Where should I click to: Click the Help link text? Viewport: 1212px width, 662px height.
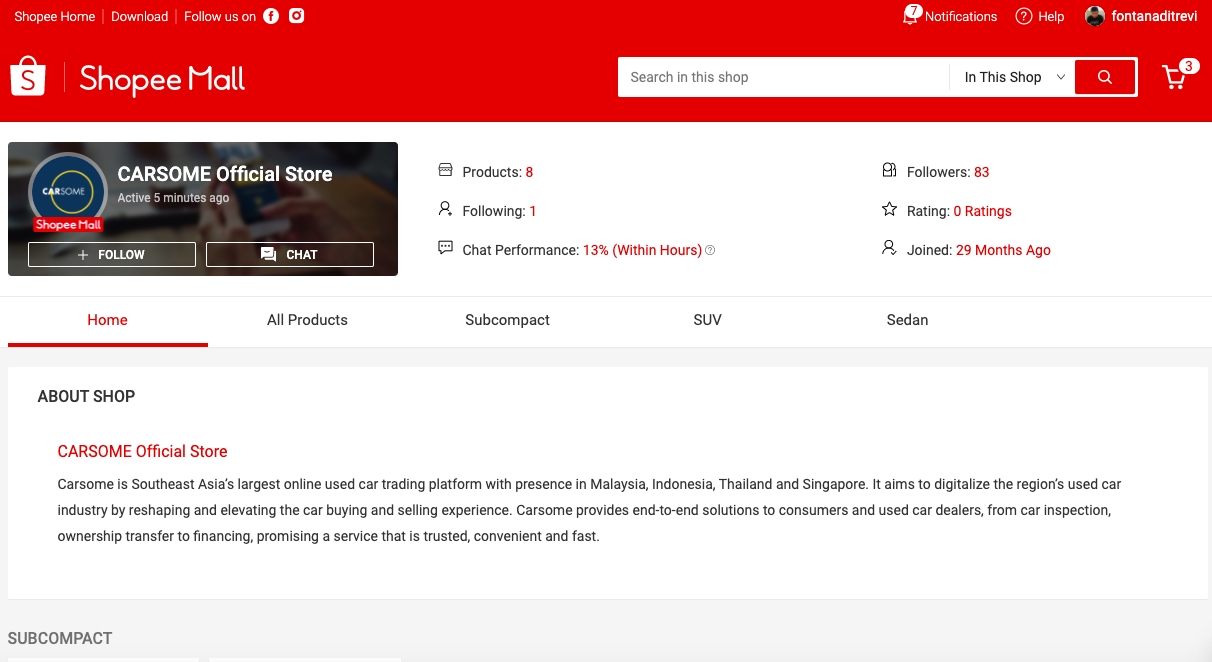(x=1051, y=17)
